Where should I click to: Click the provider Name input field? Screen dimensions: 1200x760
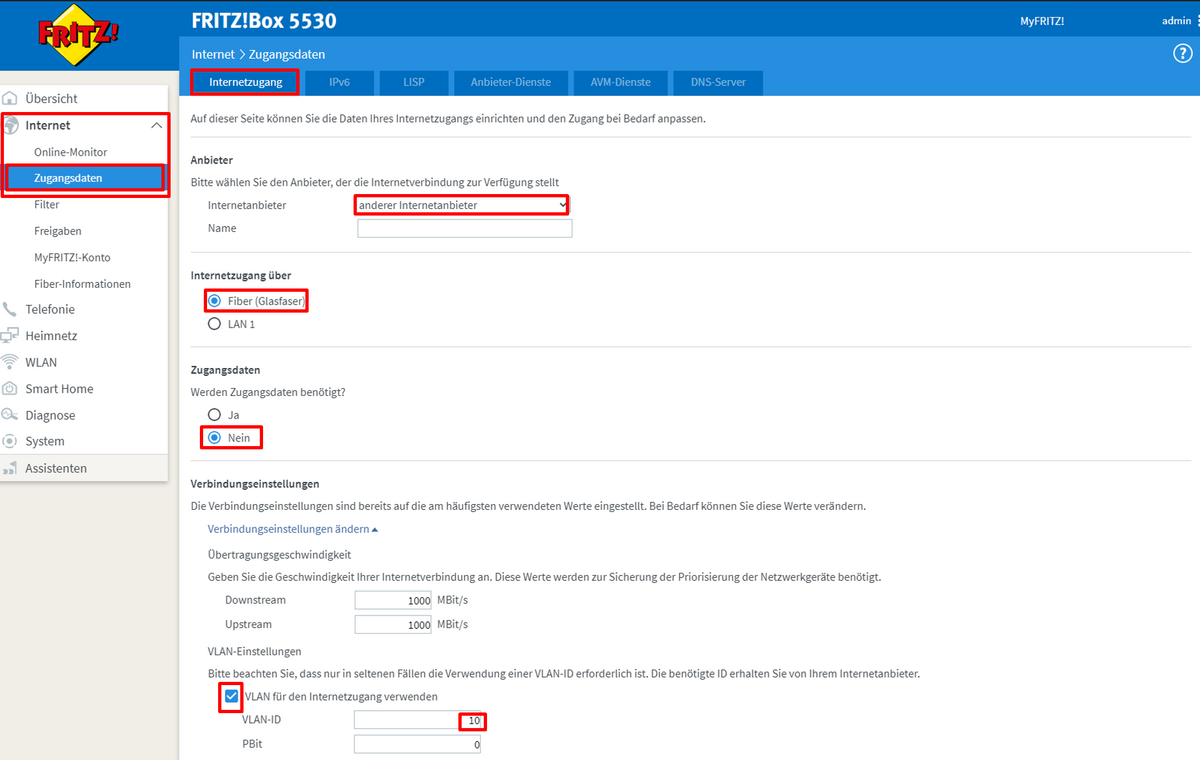click(x=465, y=228)
